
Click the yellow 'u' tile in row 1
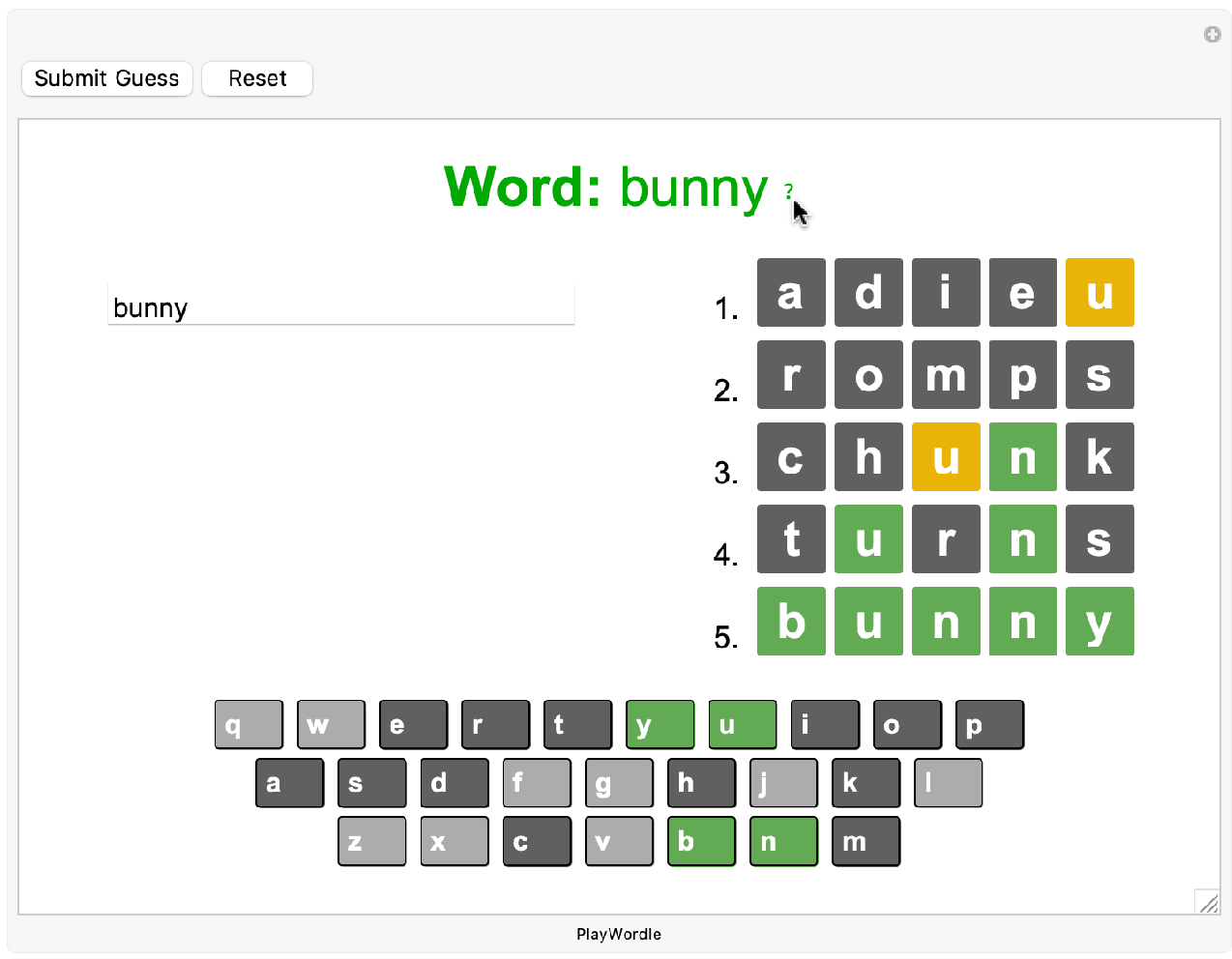pyautogui.click(x=1100, y=293)
